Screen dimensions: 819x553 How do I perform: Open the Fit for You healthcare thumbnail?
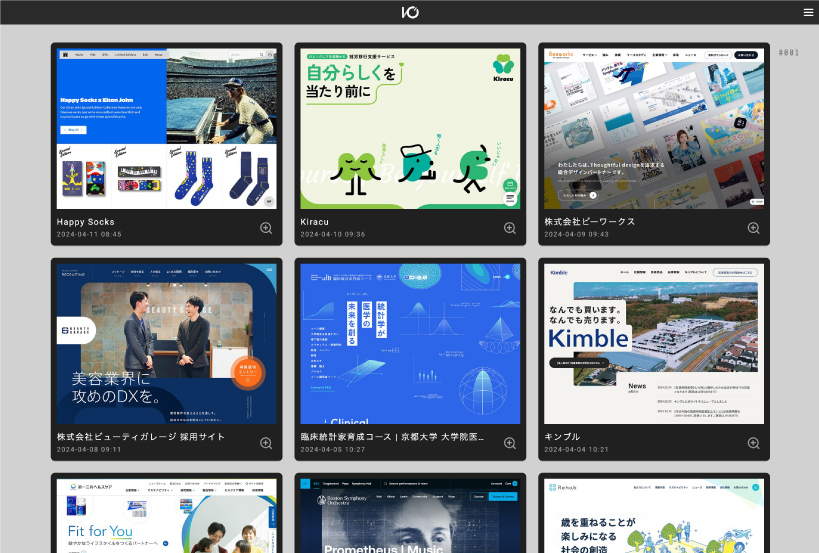point(167,516)
